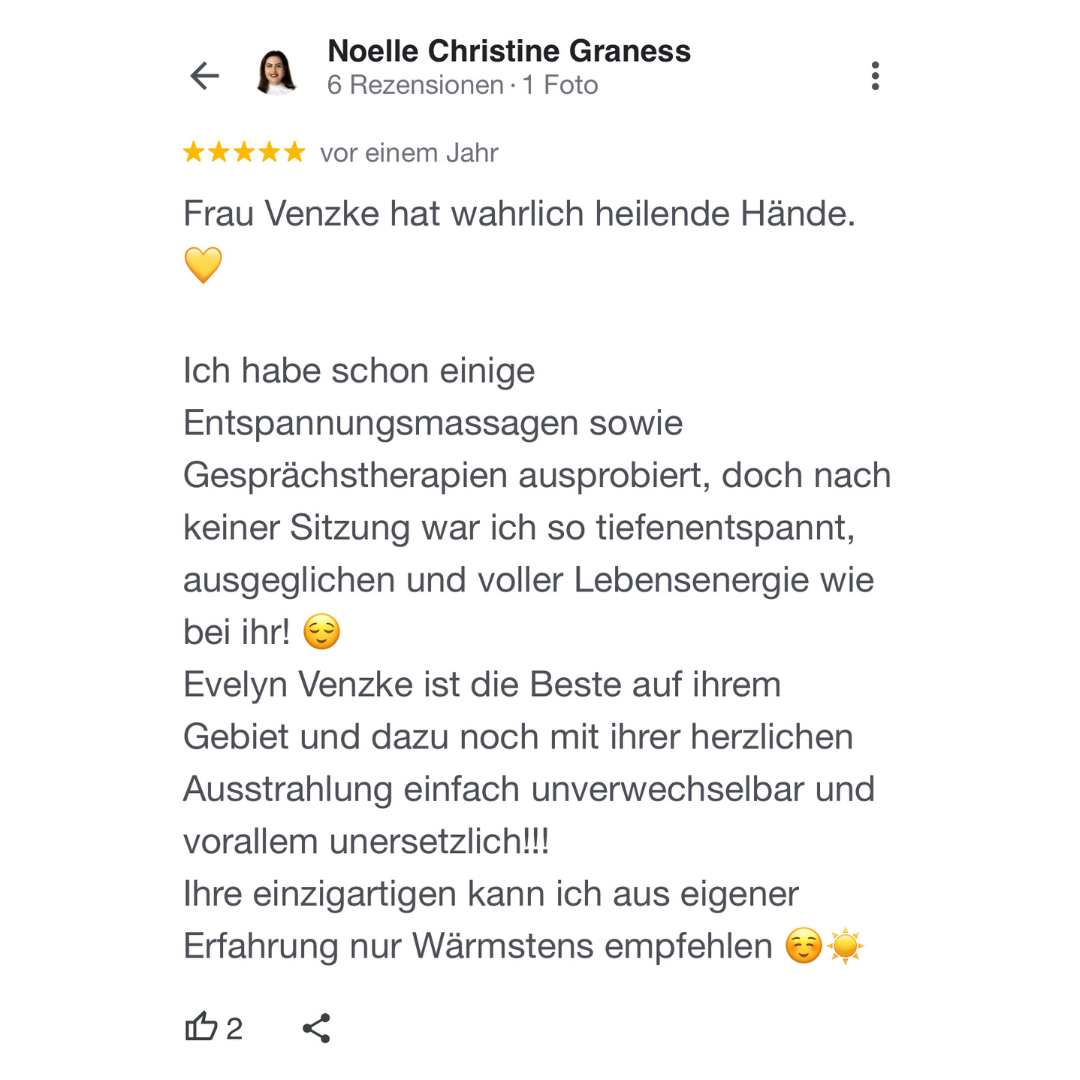This screenshot has width=1080, height=1080.
Task: Click the line 'Frau Venzke hat wahrlich heilende Hände.'
Action: [x=519, y=214]
